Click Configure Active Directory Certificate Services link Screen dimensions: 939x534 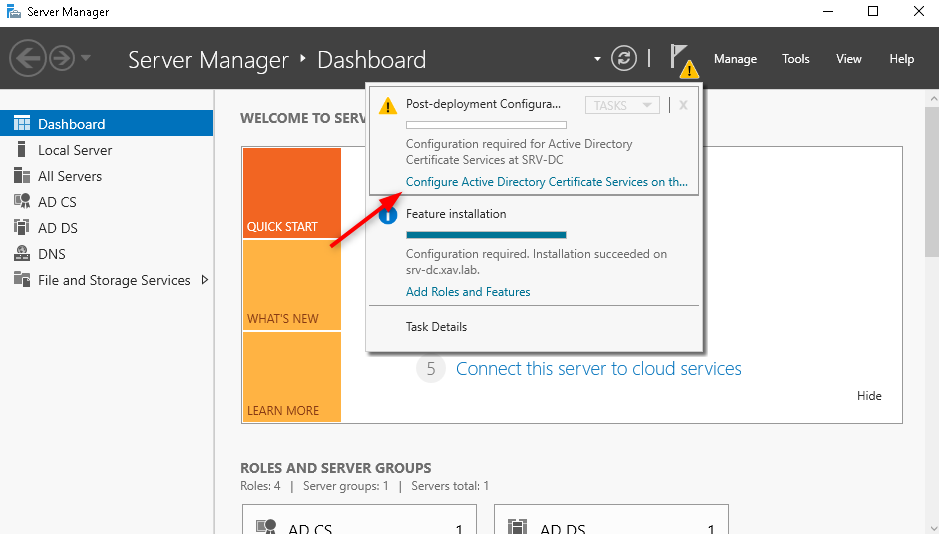(546, 182)
